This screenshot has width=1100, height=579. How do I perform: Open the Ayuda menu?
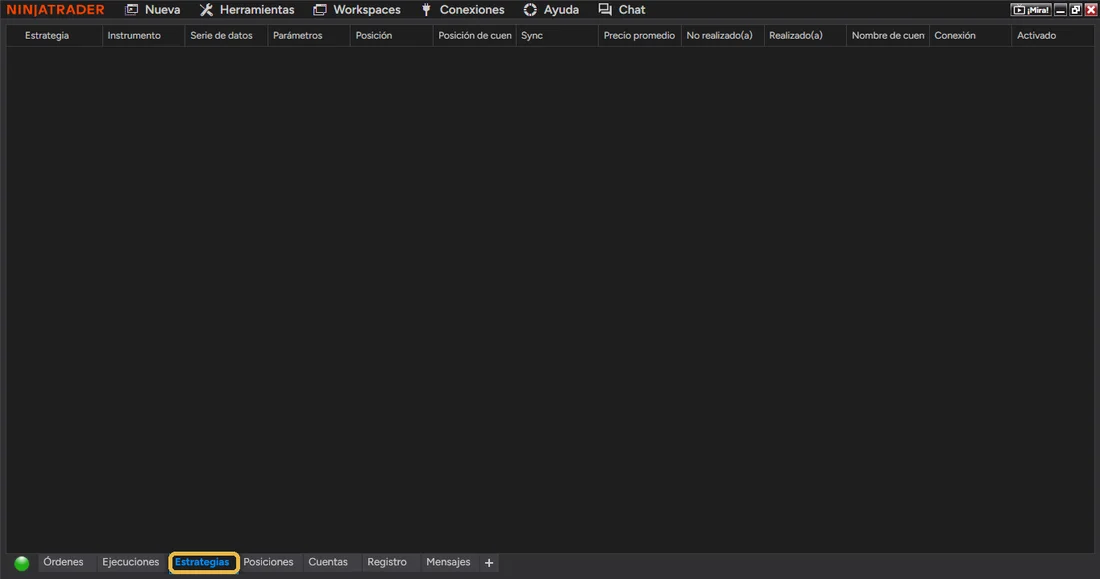[551, 10]
